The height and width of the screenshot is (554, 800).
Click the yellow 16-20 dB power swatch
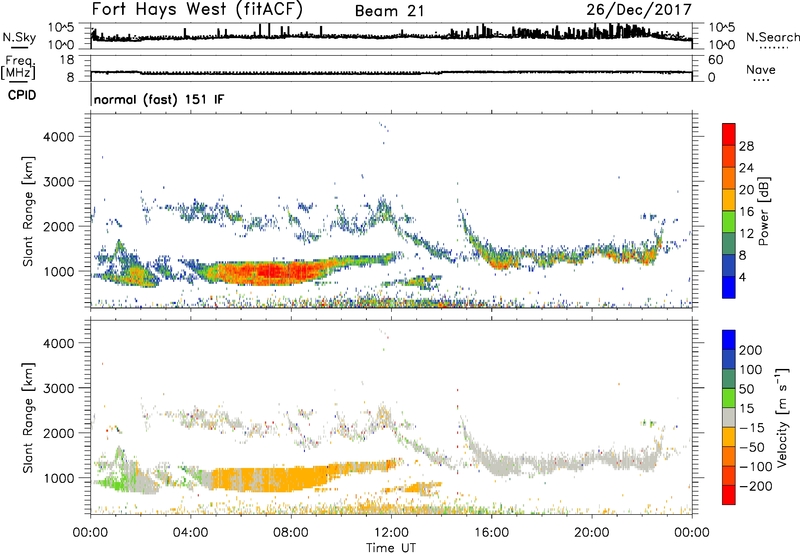(x=729, y=199)
